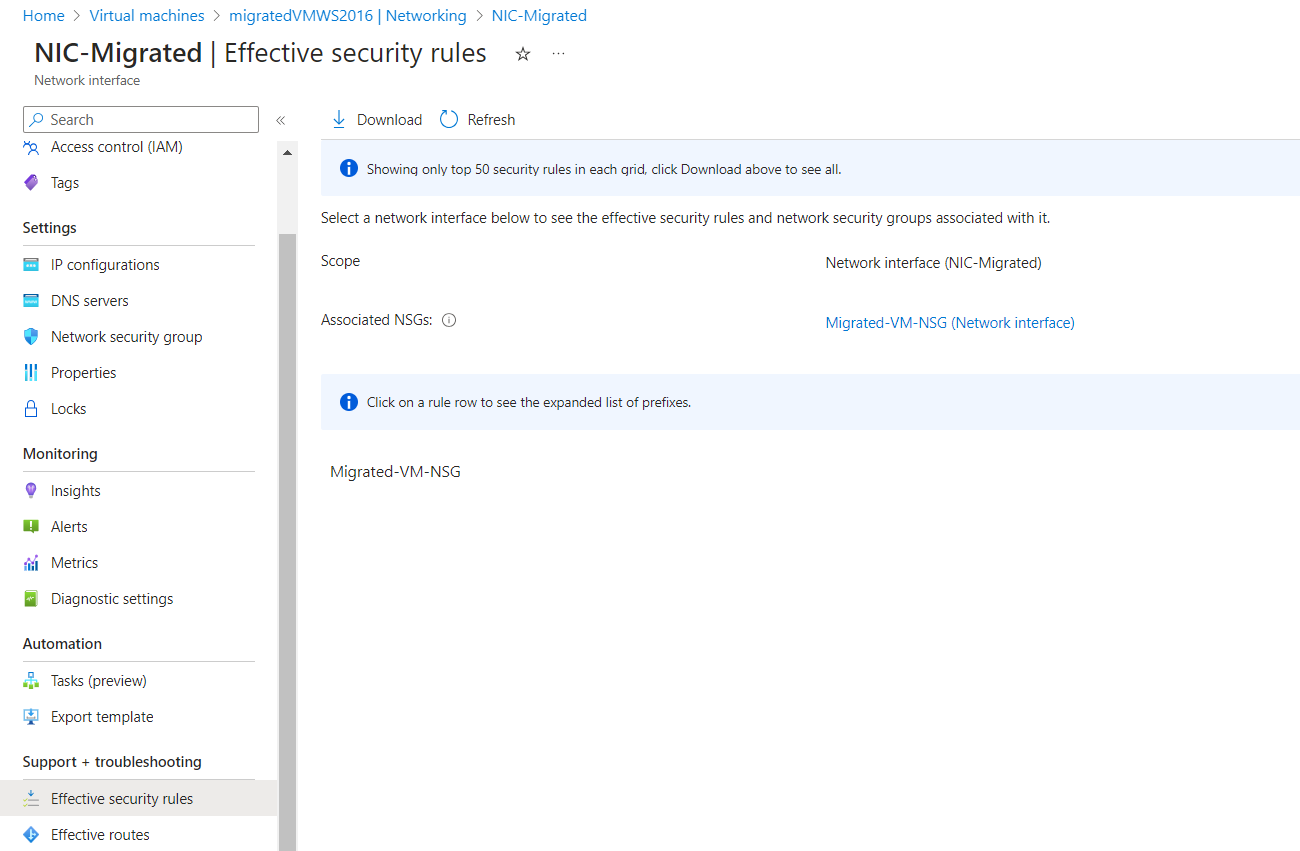Click the Access control (IAM) icon
The height and width of the screenshot is (851, 1300).
(31, 147)
